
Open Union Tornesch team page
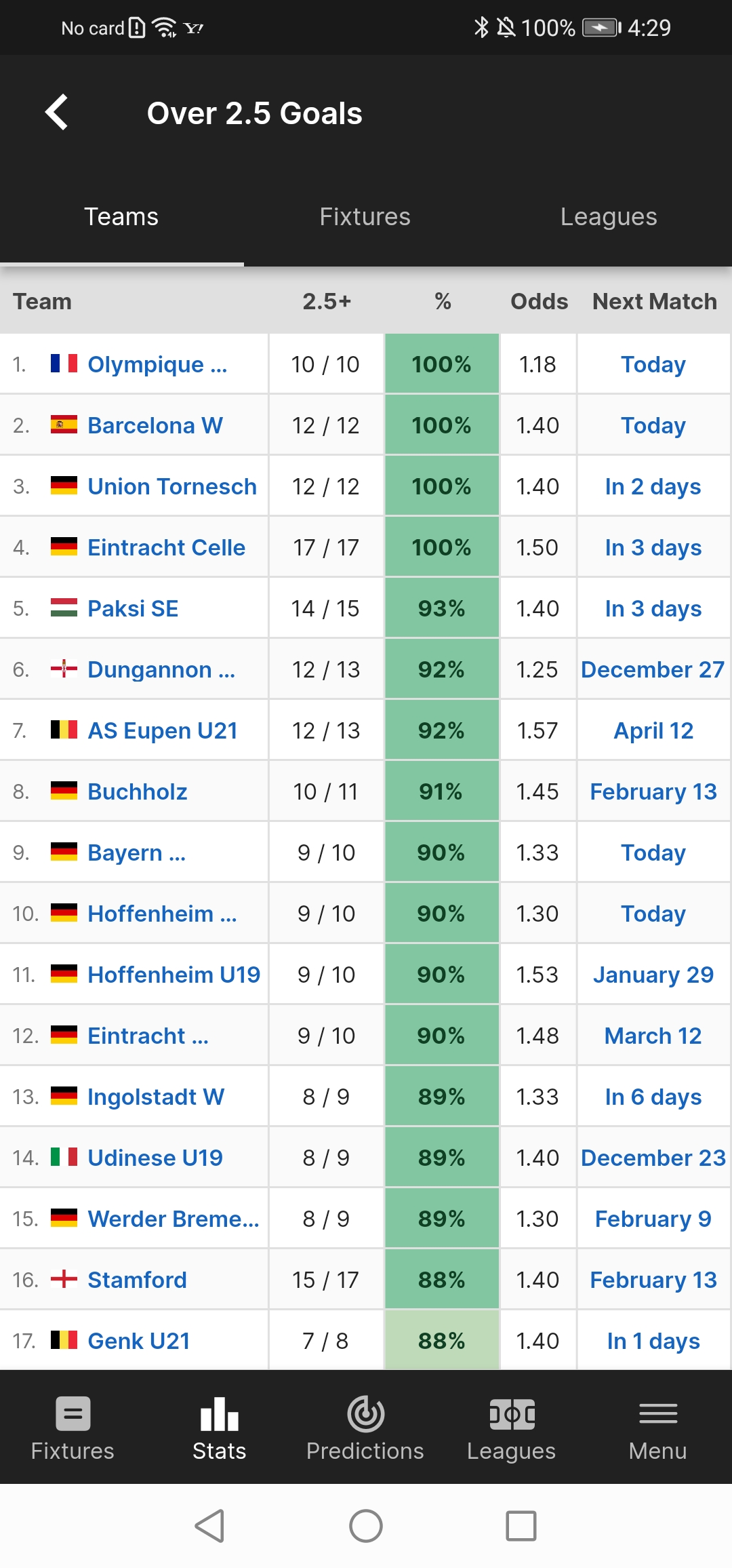coord(172,486)
